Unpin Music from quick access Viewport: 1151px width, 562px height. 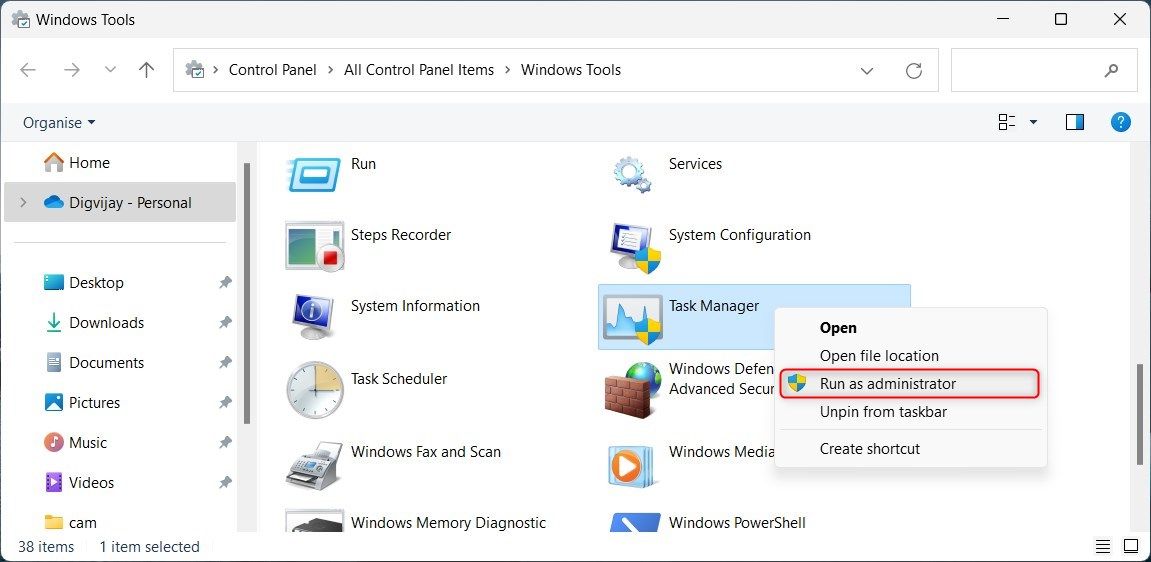pos(226,442)
